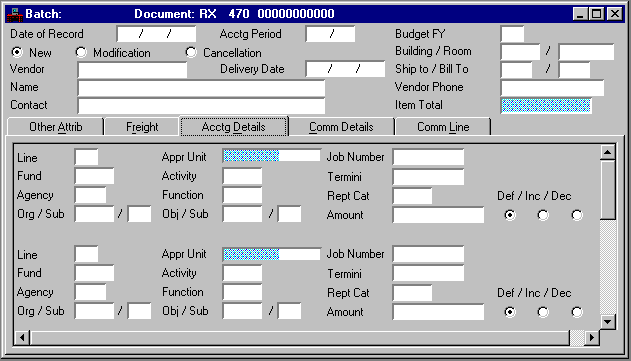631x361 pixels.
Task: Click the first Obj Sub field after the slash
Action: [289, 214]
